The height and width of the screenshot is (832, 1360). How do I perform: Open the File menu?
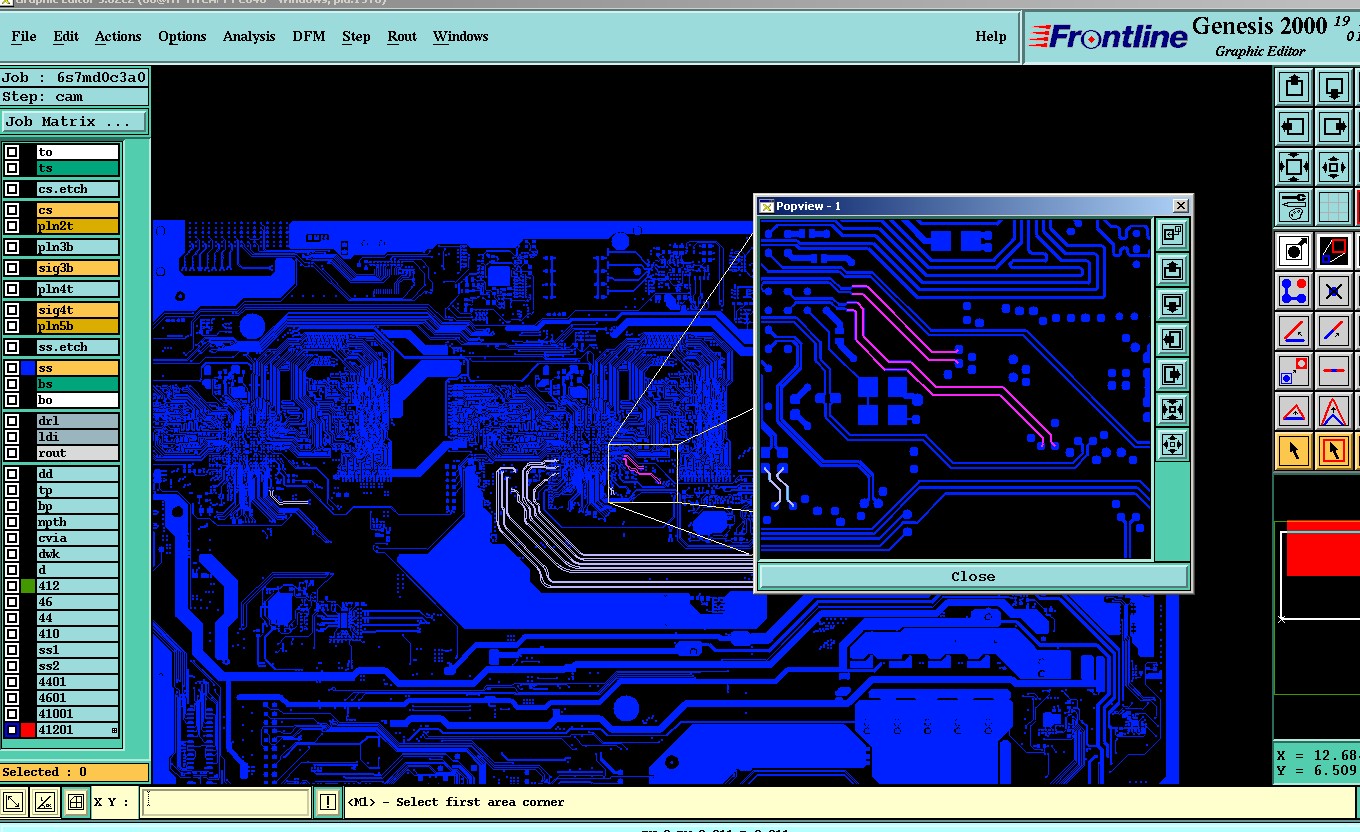click(24, 36)
